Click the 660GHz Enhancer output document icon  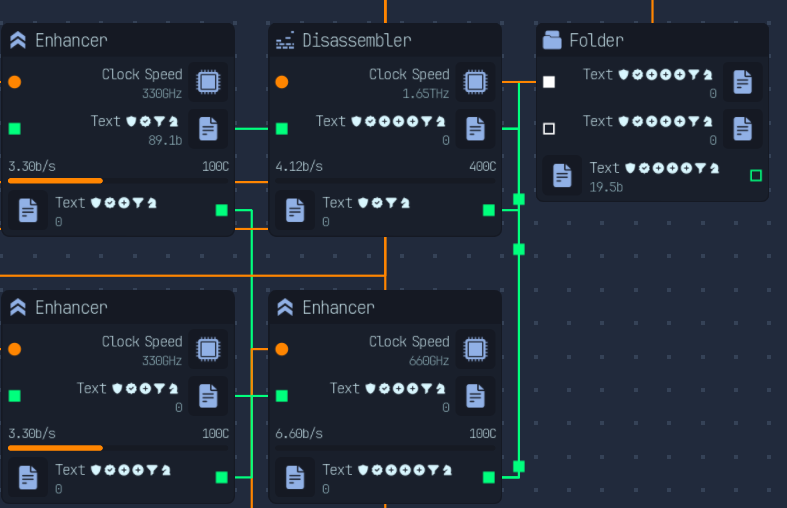[295, 477]
